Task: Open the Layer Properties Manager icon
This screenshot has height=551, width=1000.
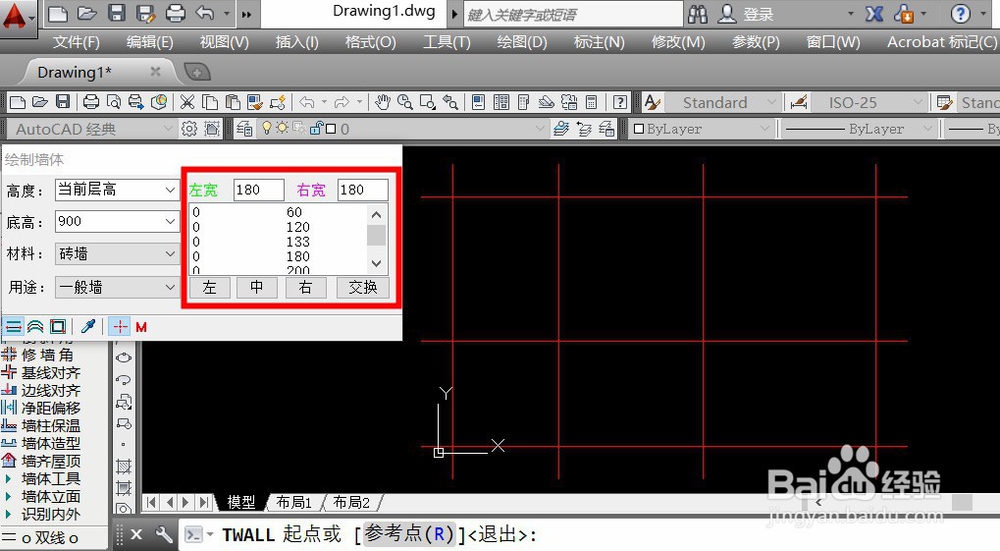Action: click(x=244, y=129)
